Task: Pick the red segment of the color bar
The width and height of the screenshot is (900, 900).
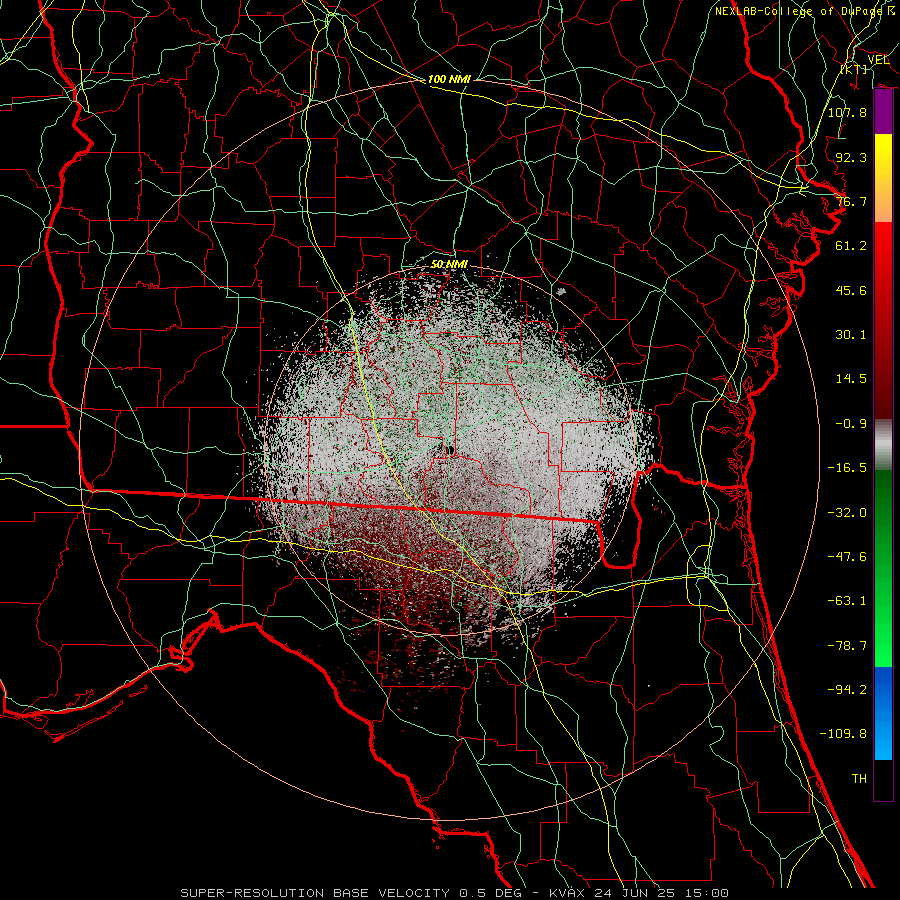Action: pyautogui.click(x=883, y=320)
